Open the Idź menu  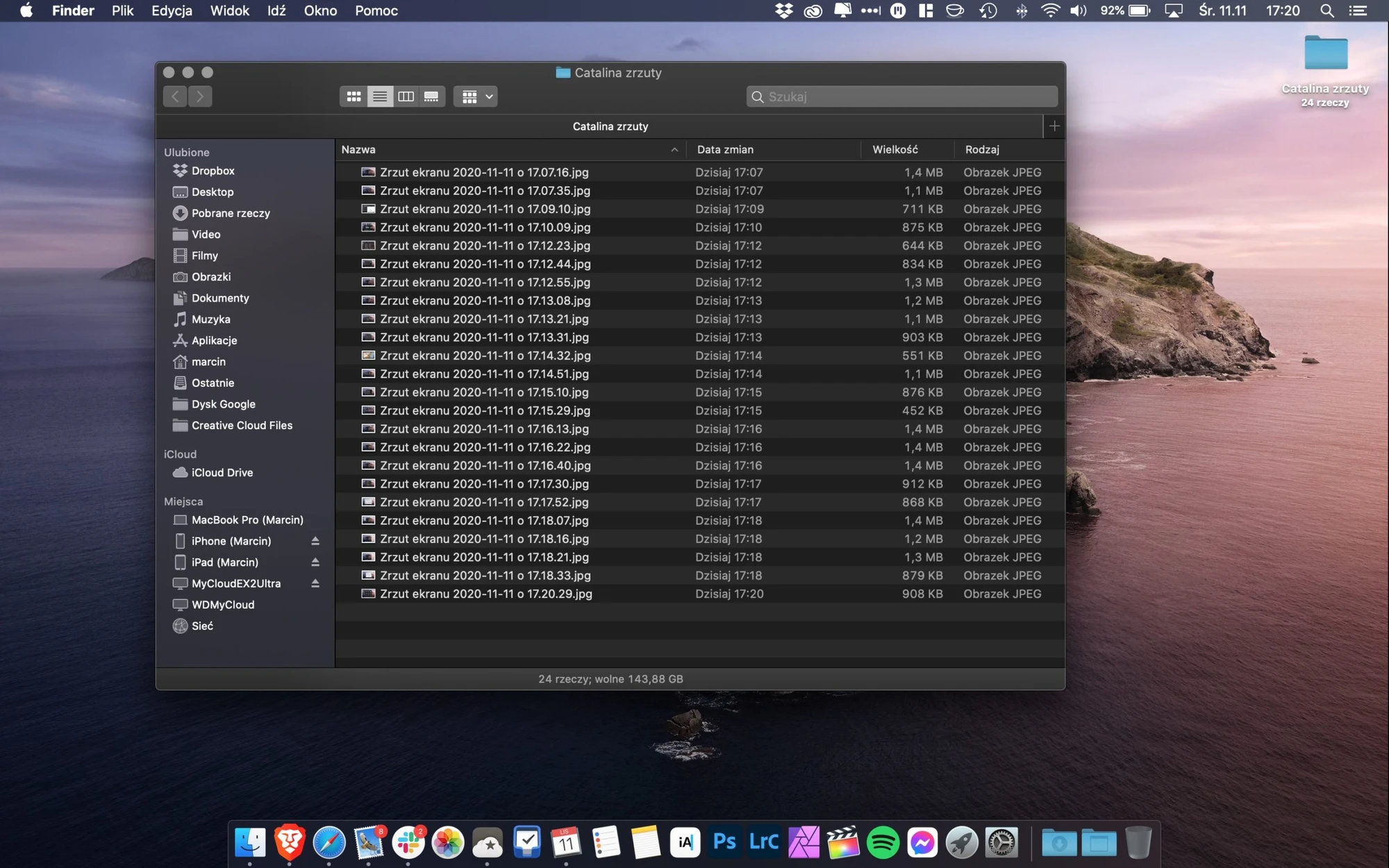276,10
